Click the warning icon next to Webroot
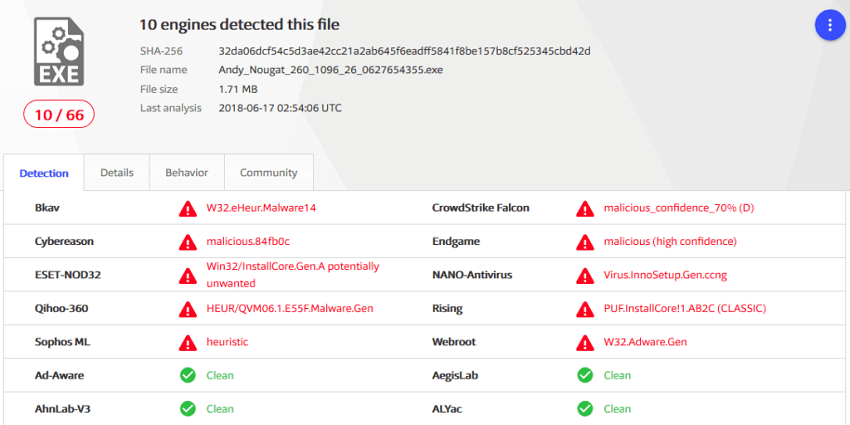Screen dimensions: 850x425 click(x=585, y=342)
